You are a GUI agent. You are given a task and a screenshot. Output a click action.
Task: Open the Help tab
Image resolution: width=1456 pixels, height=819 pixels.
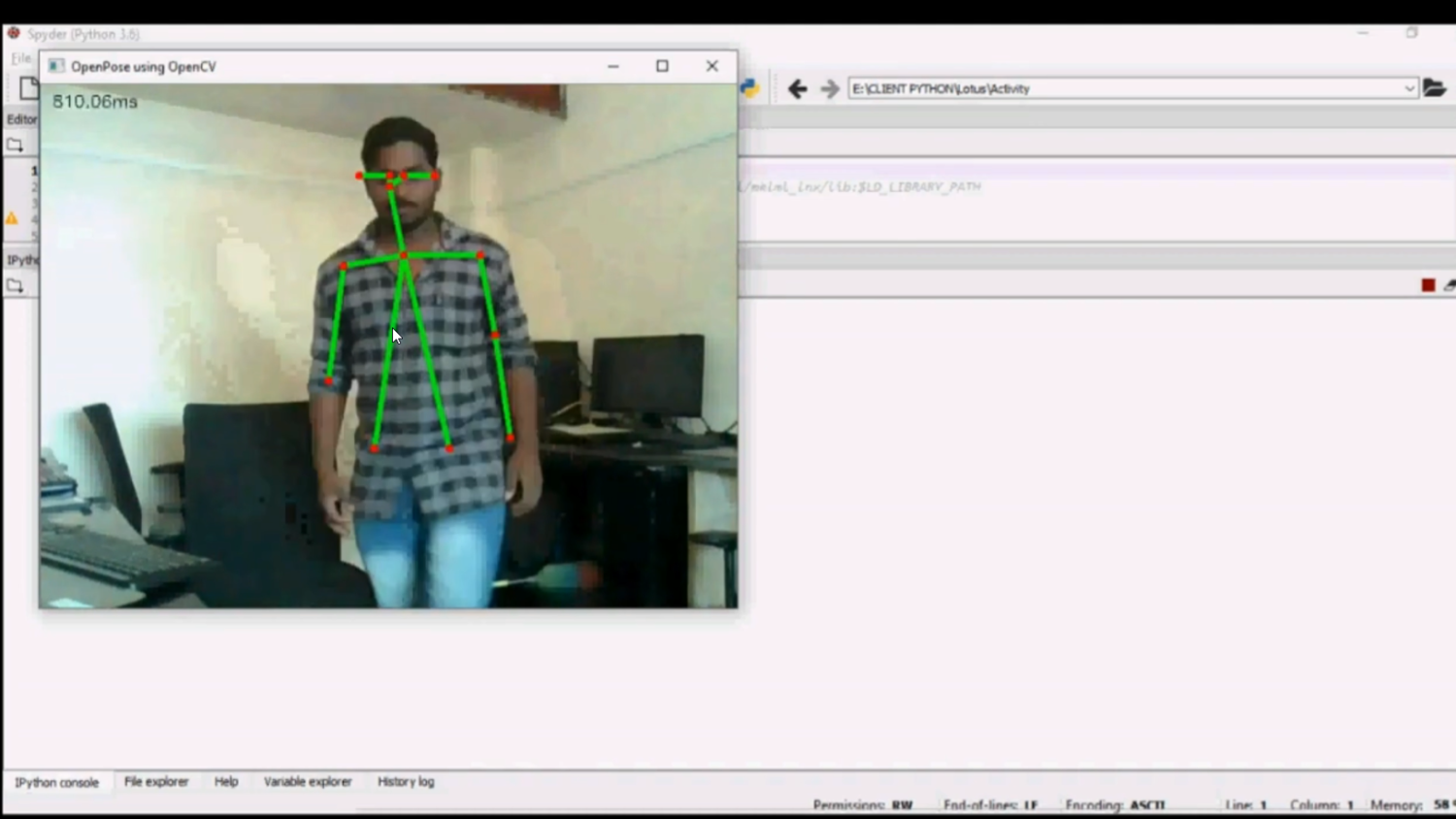[226, 782]
